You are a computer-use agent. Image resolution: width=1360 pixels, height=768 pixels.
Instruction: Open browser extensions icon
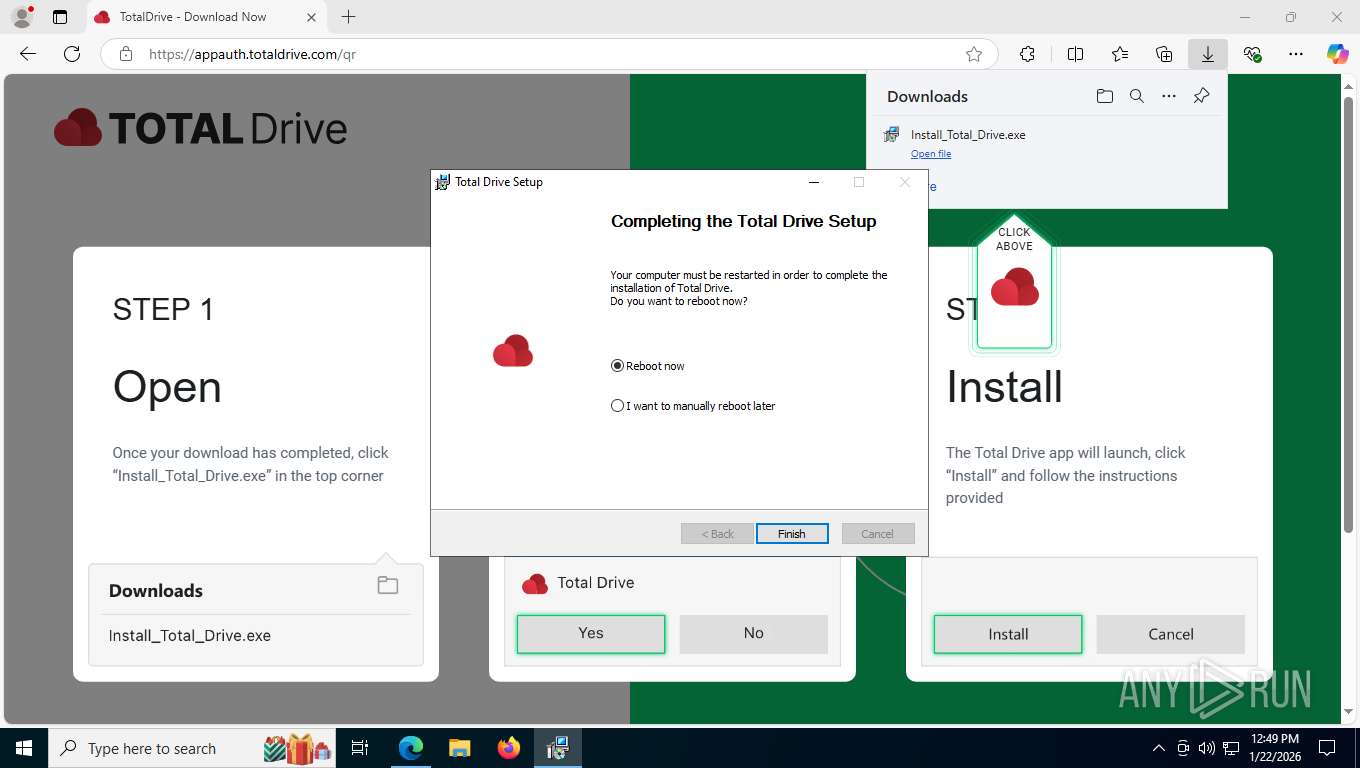pos(1027,54)
